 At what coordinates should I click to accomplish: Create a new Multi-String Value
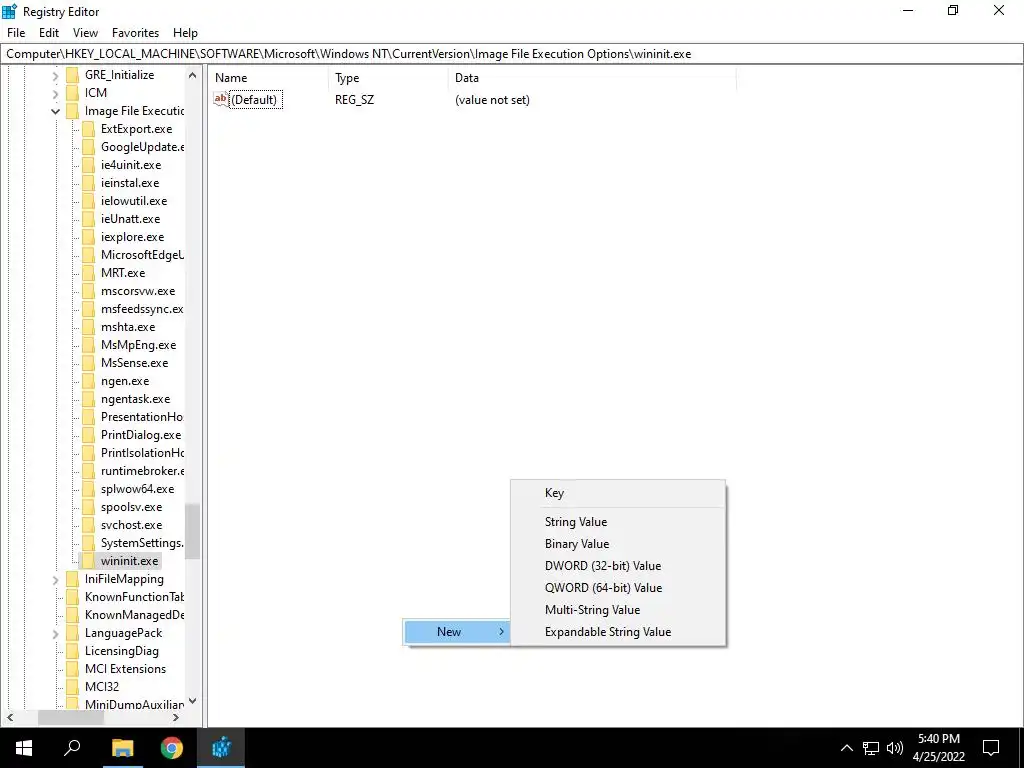pos(618,610)
